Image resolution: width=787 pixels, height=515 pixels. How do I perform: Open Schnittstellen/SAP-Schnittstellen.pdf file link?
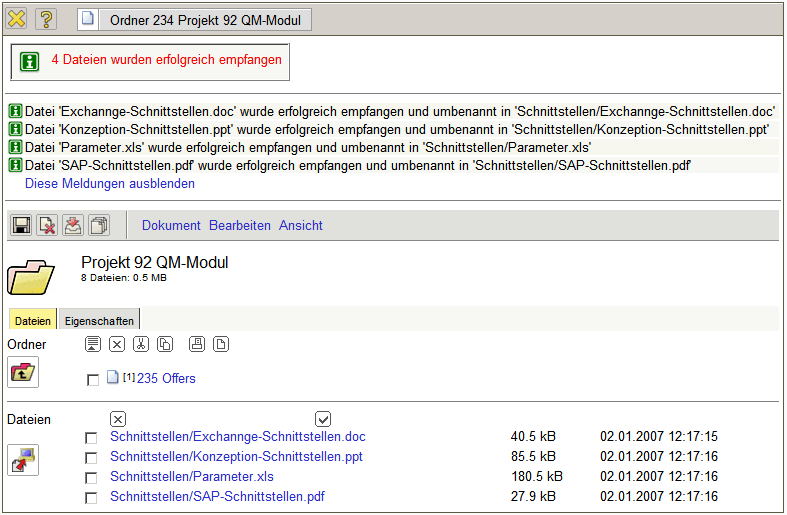tap(217, 497)
